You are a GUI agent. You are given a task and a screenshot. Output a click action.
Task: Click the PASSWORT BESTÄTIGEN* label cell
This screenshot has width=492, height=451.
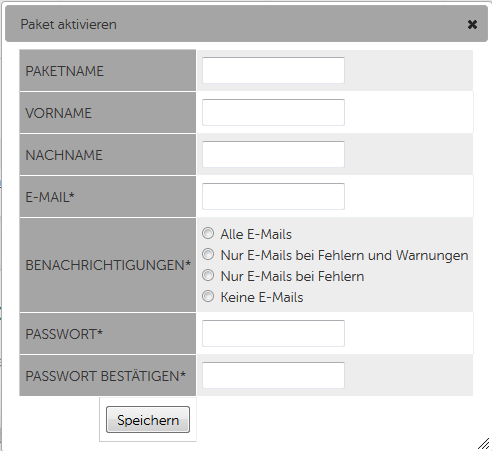point(108,376)
